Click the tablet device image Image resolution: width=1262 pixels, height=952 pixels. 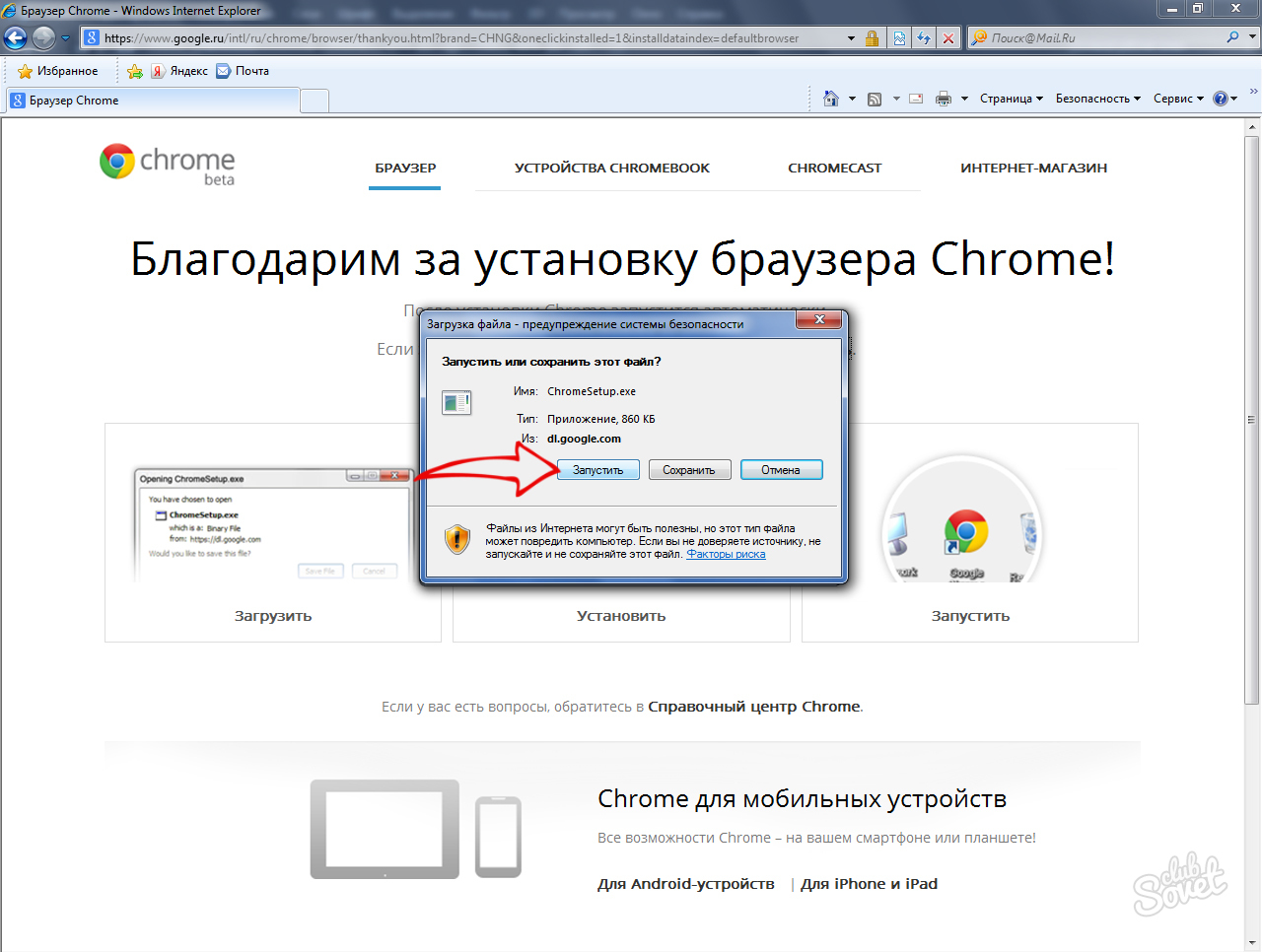385,829
